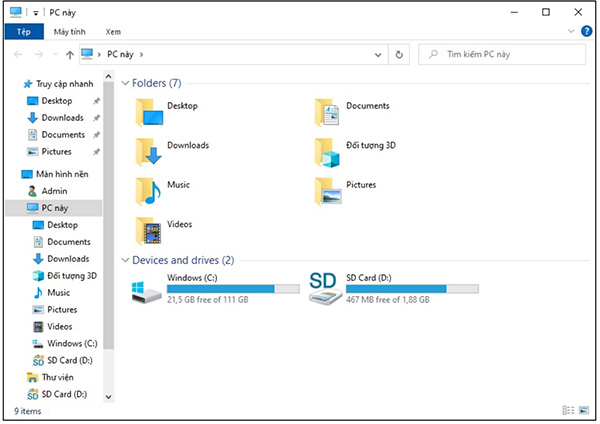This screenshot has height=424, width=600.
Task: Open the Tệp menu tab
Action: click(x=24, y=32)
